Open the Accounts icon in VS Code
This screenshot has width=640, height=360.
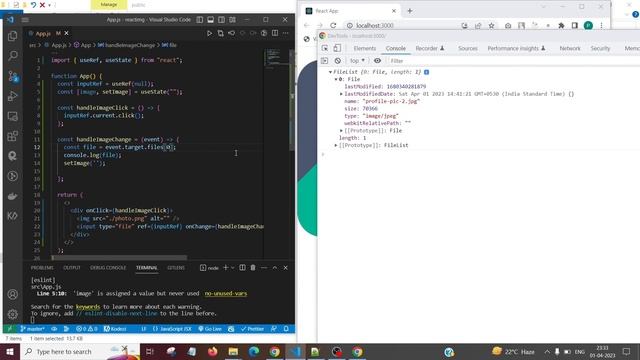click(x=13, y=294)
